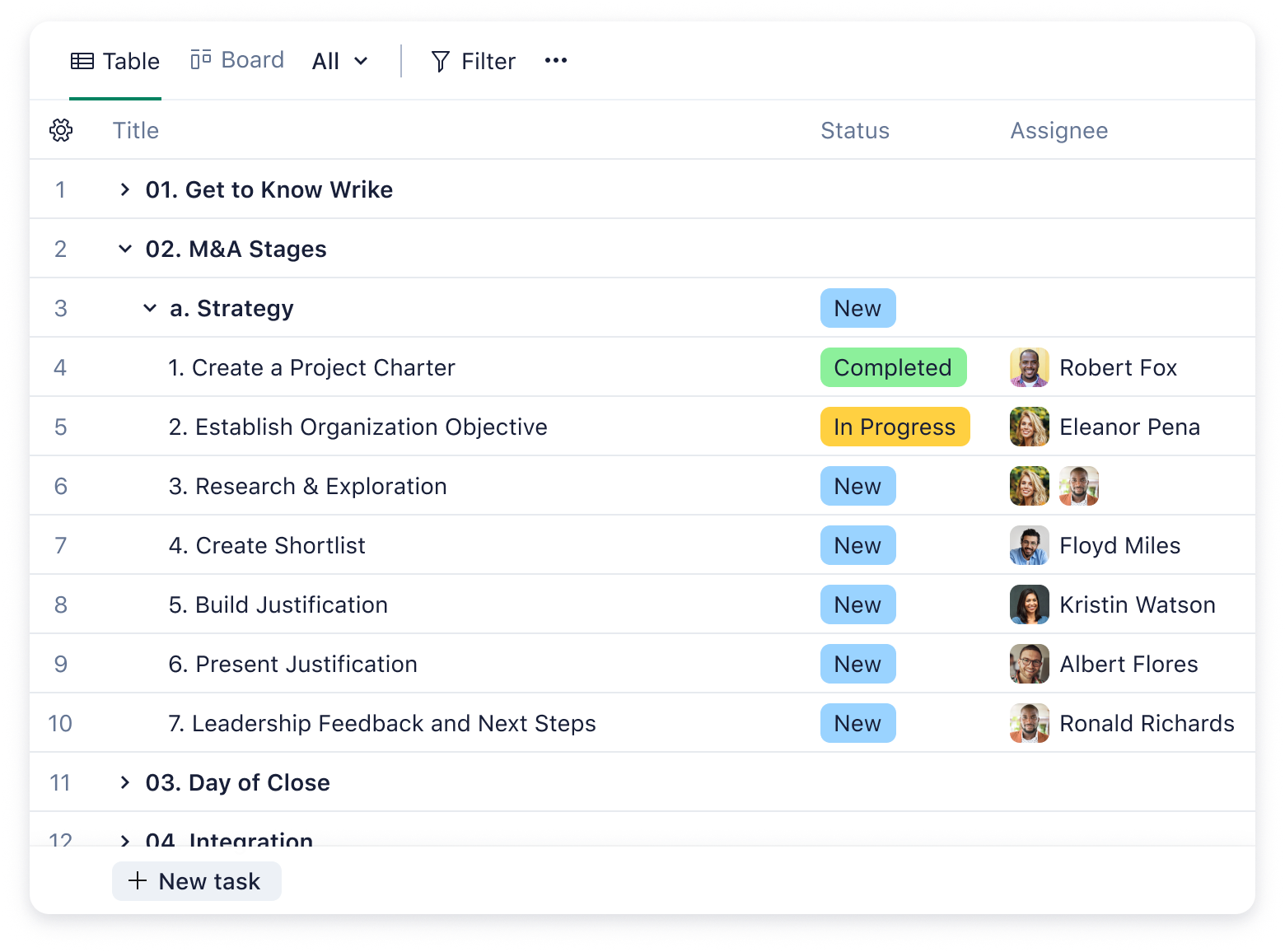Expand the 01. Get to Know Wrike folder

(x=124, y=189)
